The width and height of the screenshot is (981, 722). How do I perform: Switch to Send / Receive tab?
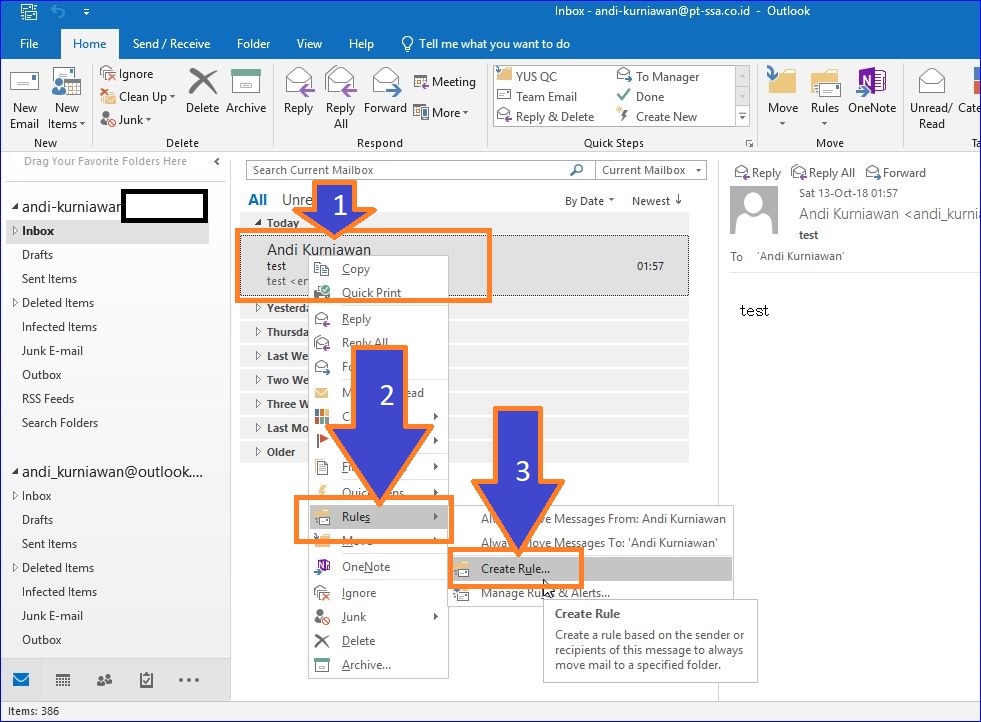coord(171,44)
